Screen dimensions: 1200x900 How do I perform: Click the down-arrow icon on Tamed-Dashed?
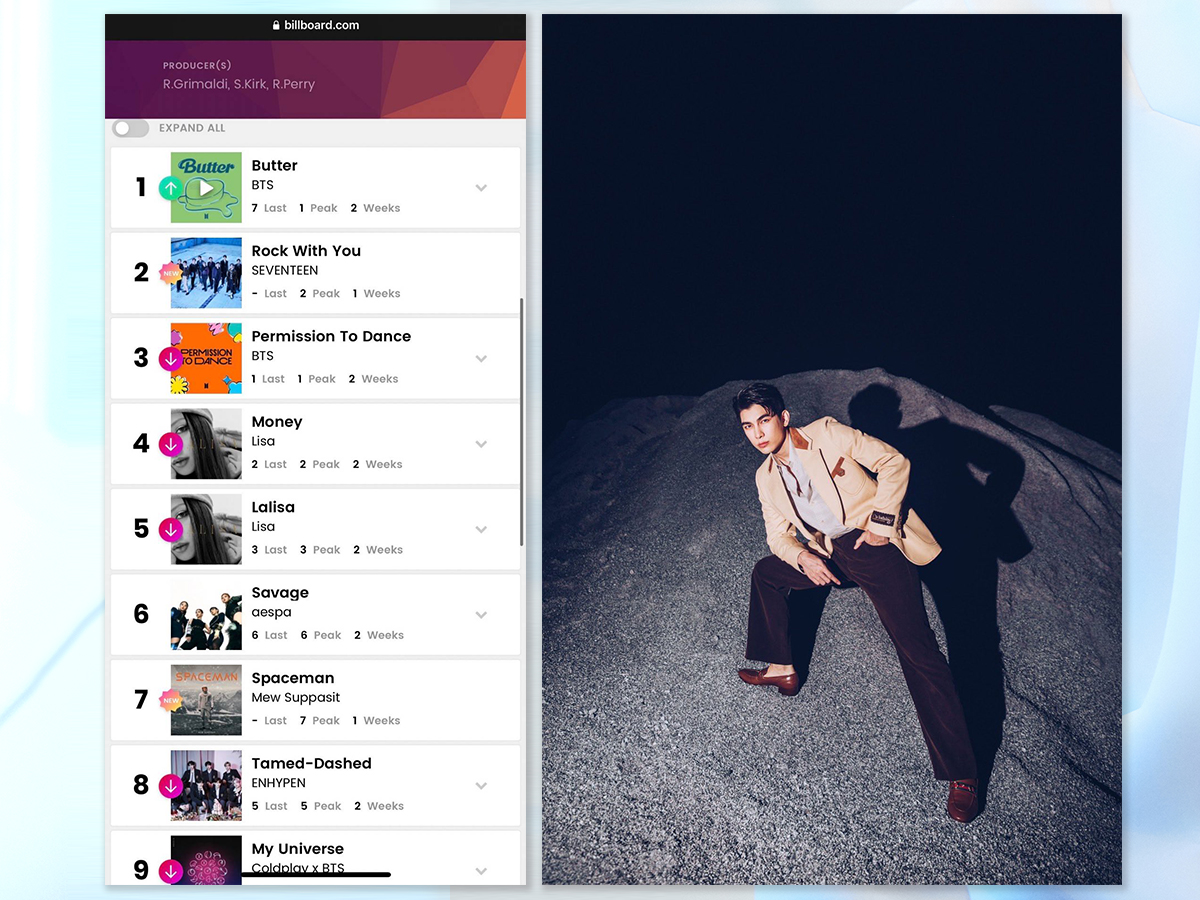[171, 786]
